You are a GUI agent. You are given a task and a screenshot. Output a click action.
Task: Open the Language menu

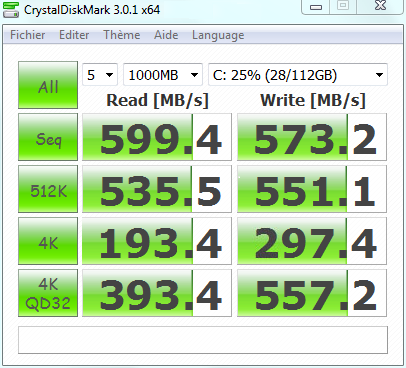pyautogui.click(x=218, y=35)
